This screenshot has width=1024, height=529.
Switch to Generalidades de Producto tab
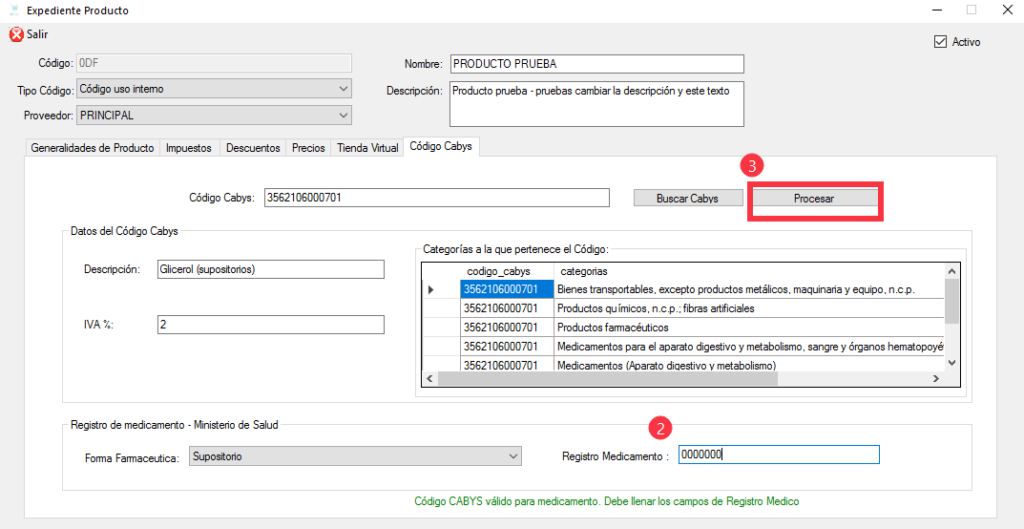click(x=93, y=148)
